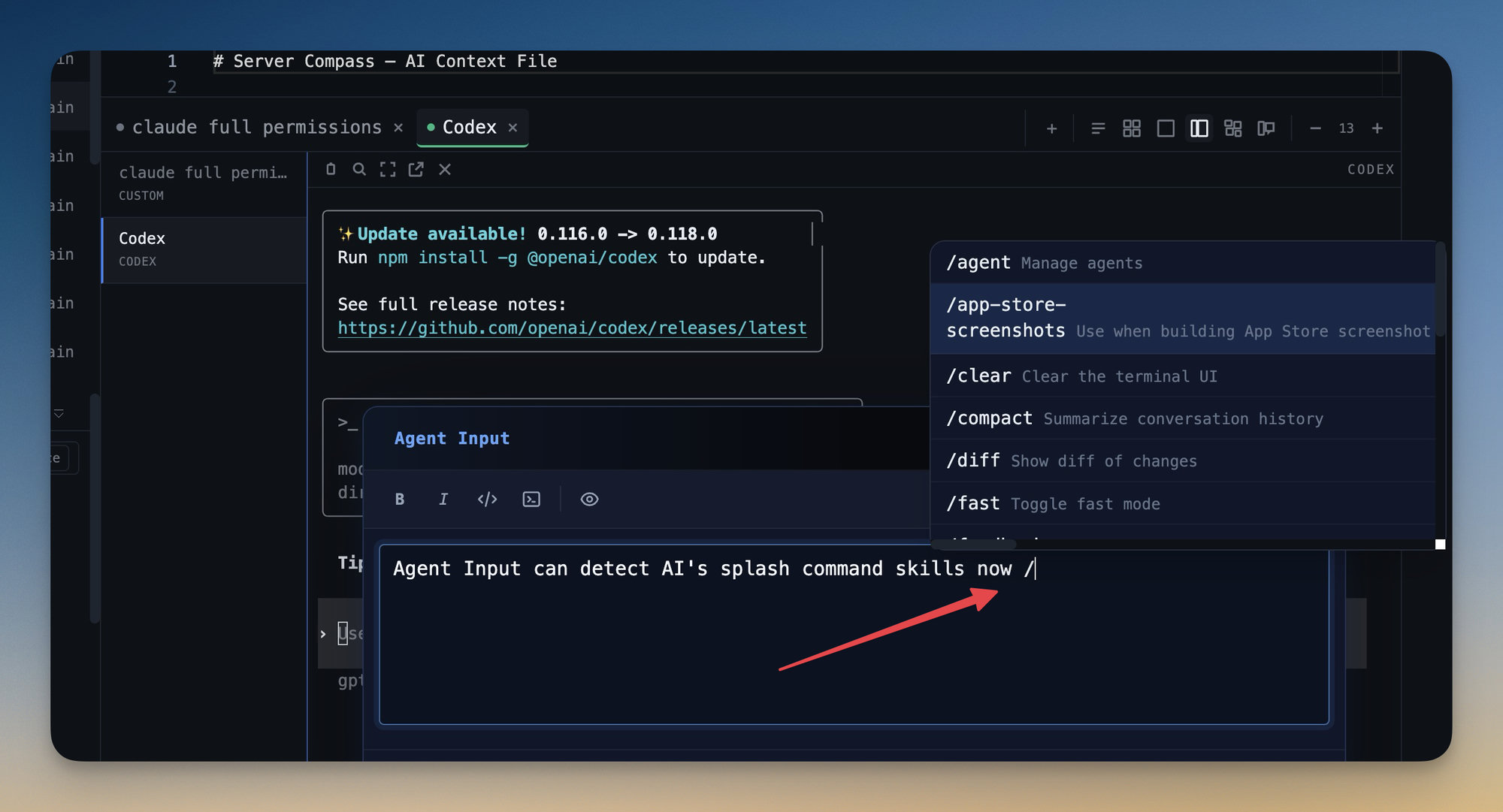Select the uneven grid layout icon
Screen dimensions: 1503x812
1233,128
